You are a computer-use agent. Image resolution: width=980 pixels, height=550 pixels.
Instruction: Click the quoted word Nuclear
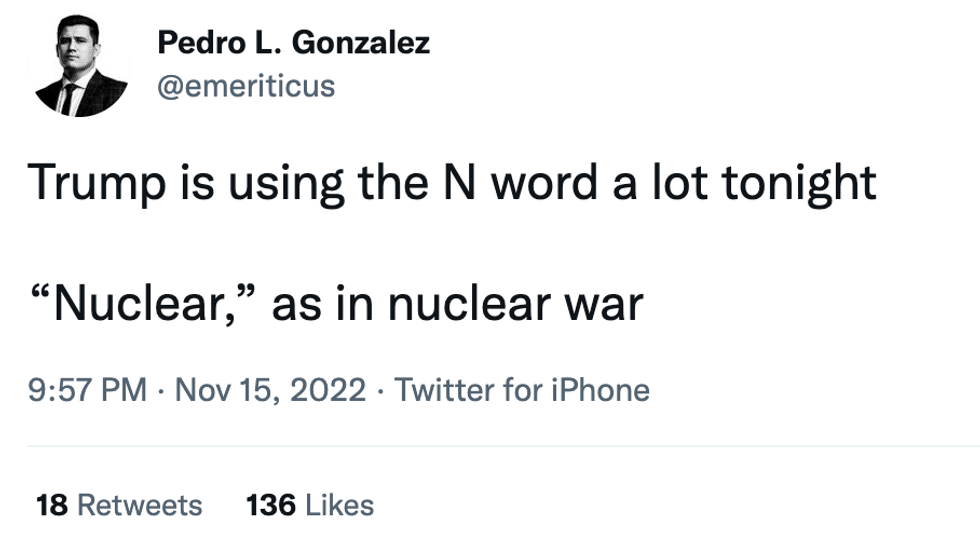[x=142, y=303]
